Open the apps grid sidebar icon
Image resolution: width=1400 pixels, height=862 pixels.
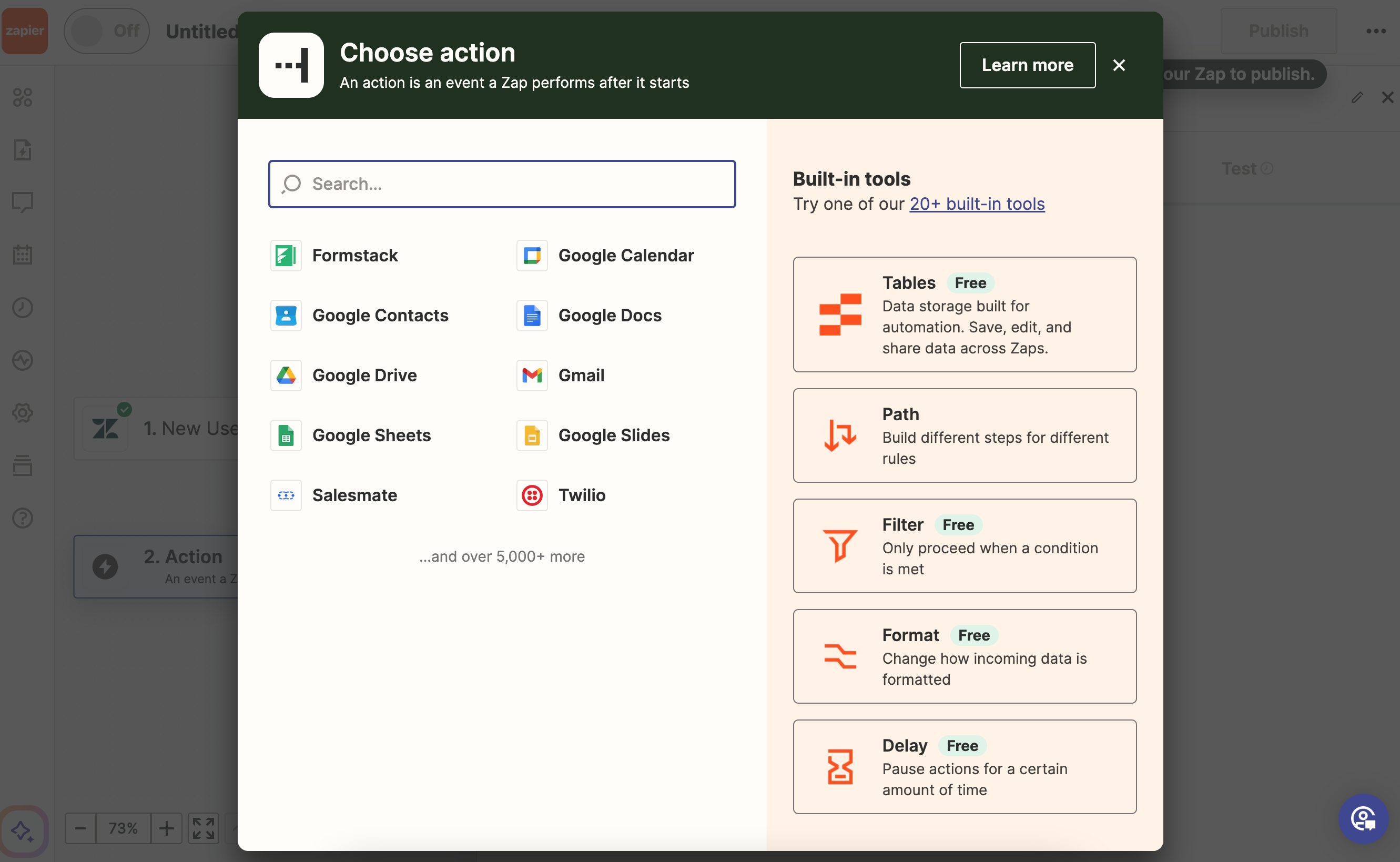pyautogui.click(x=22, y=97)
